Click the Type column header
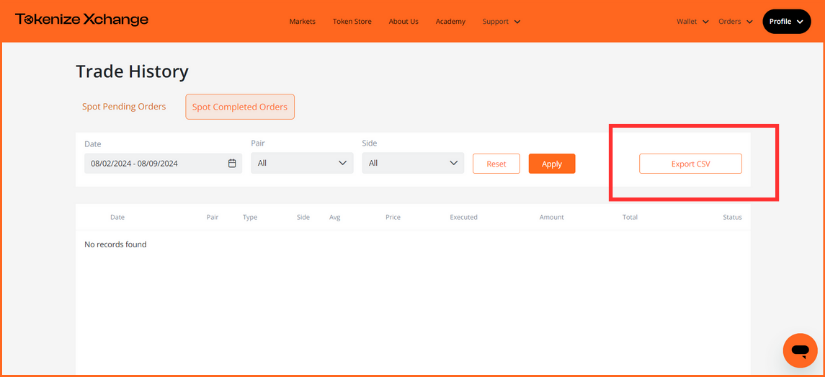Image resolution: width=826 pixels, height=377 pixels. pos(250,217)
